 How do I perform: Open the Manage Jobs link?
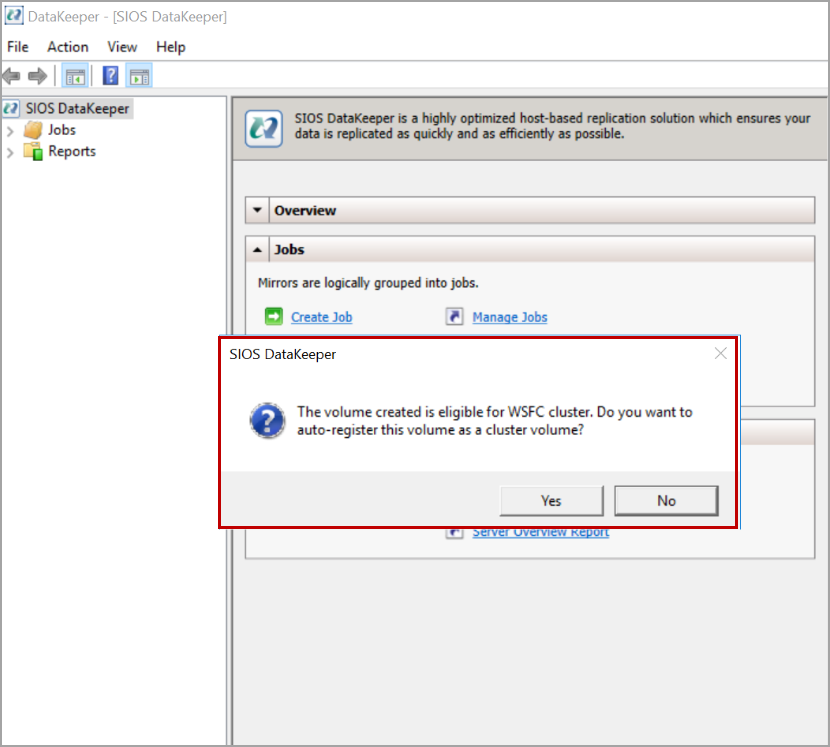tap(510, 317)
